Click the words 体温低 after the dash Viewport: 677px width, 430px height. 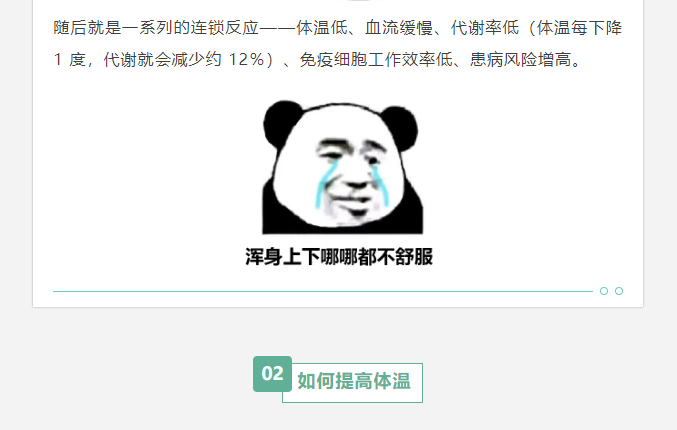tap(322, 28)
